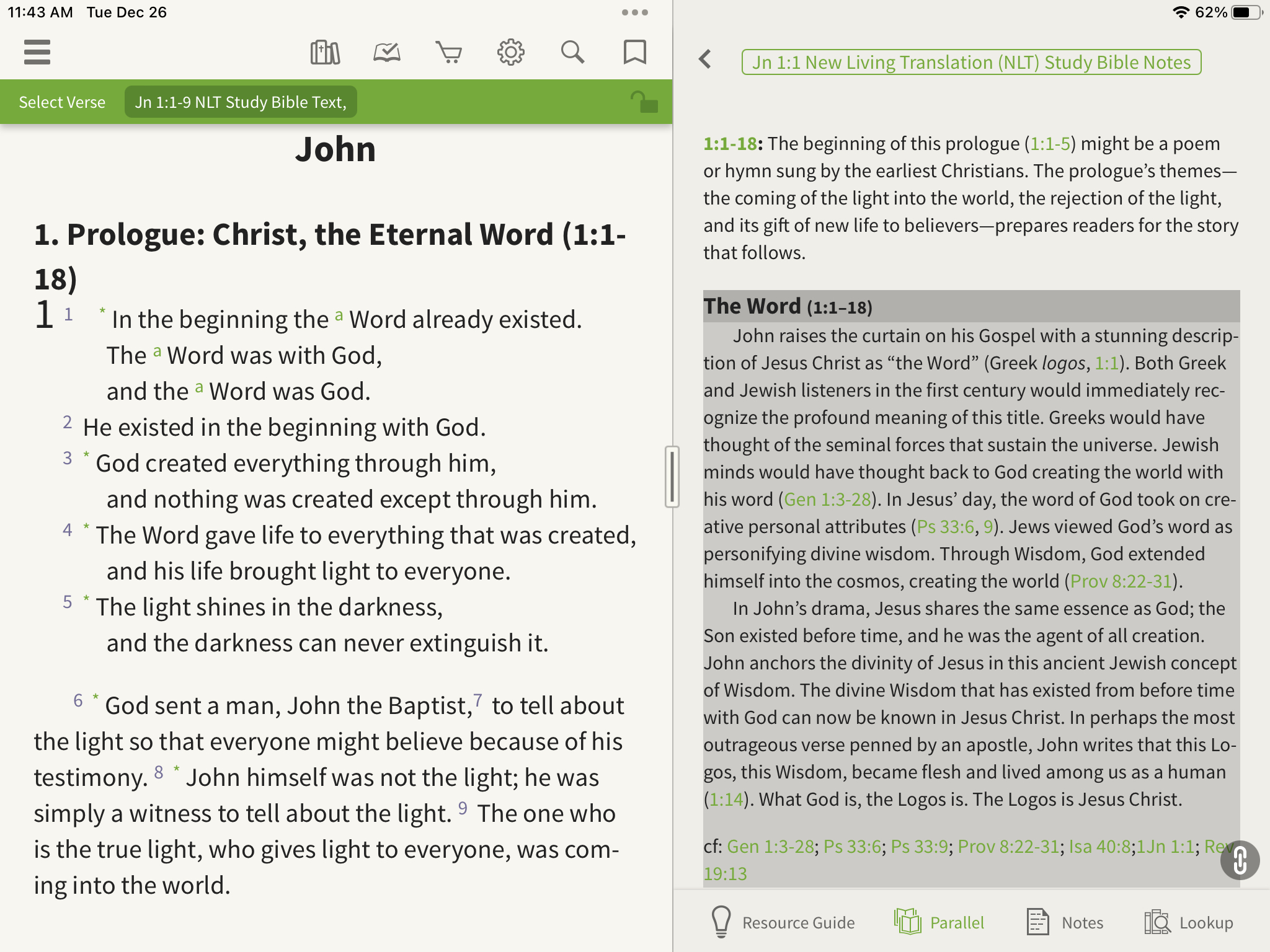Open NLT Study Bible Notes title selector
This screenshot has height=952, width=1270.
pyautogui.click(x=971, y=63)
